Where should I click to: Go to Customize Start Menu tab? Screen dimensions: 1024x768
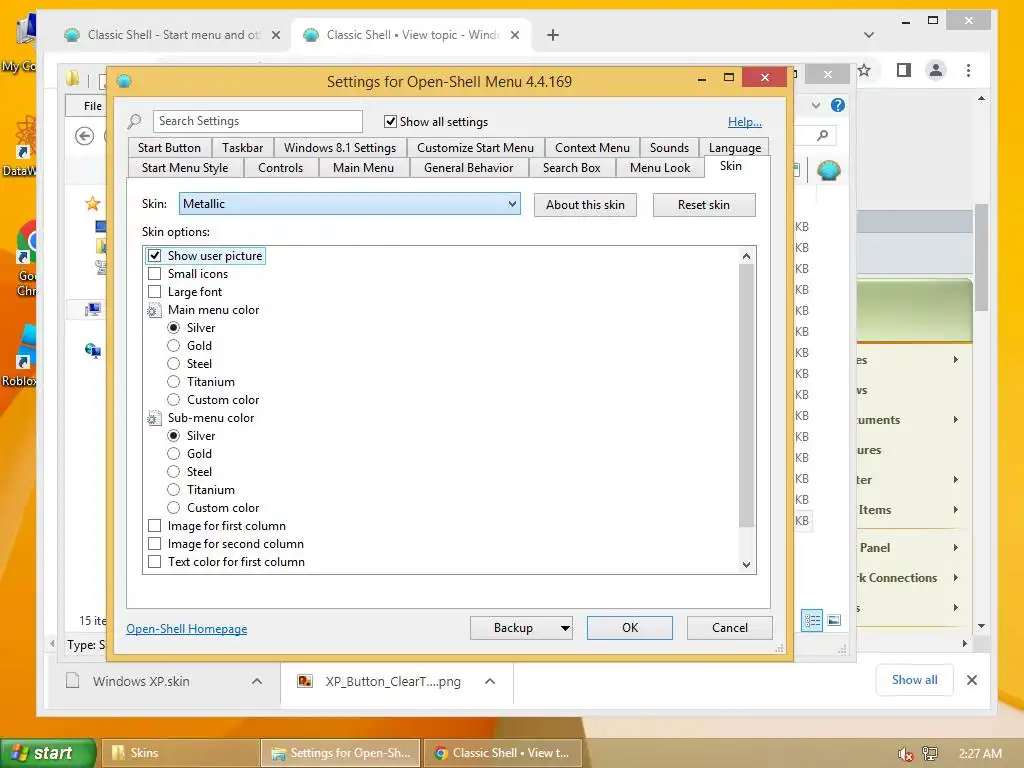475,148
